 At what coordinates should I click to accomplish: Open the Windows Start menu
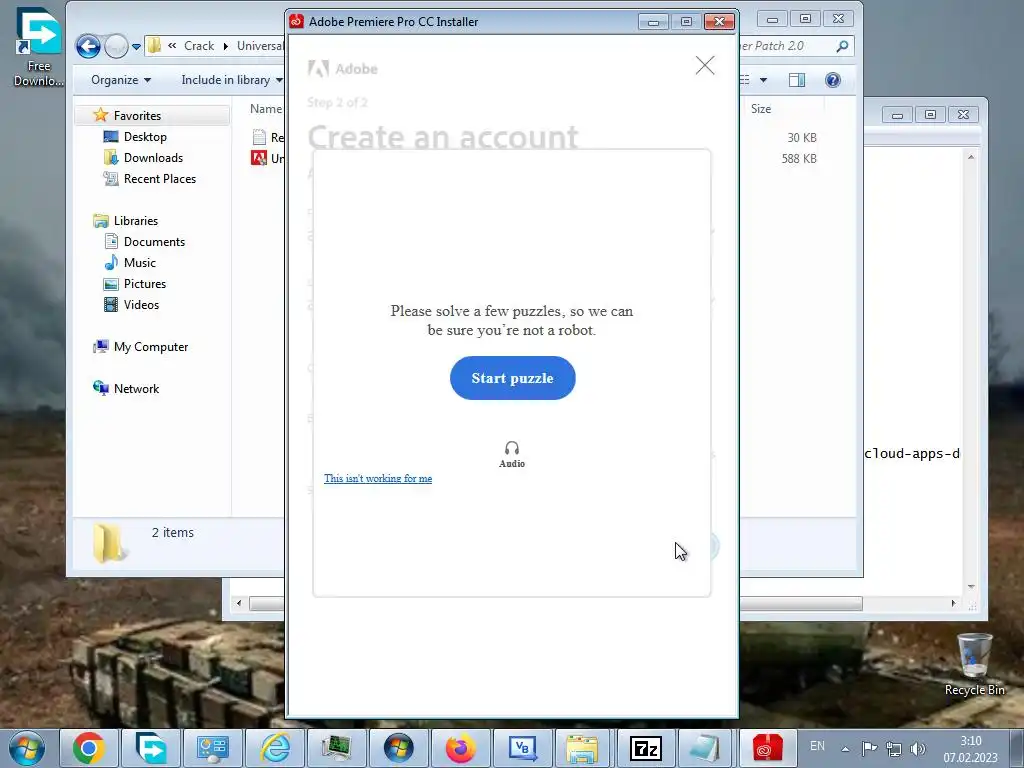pos(26,748)
